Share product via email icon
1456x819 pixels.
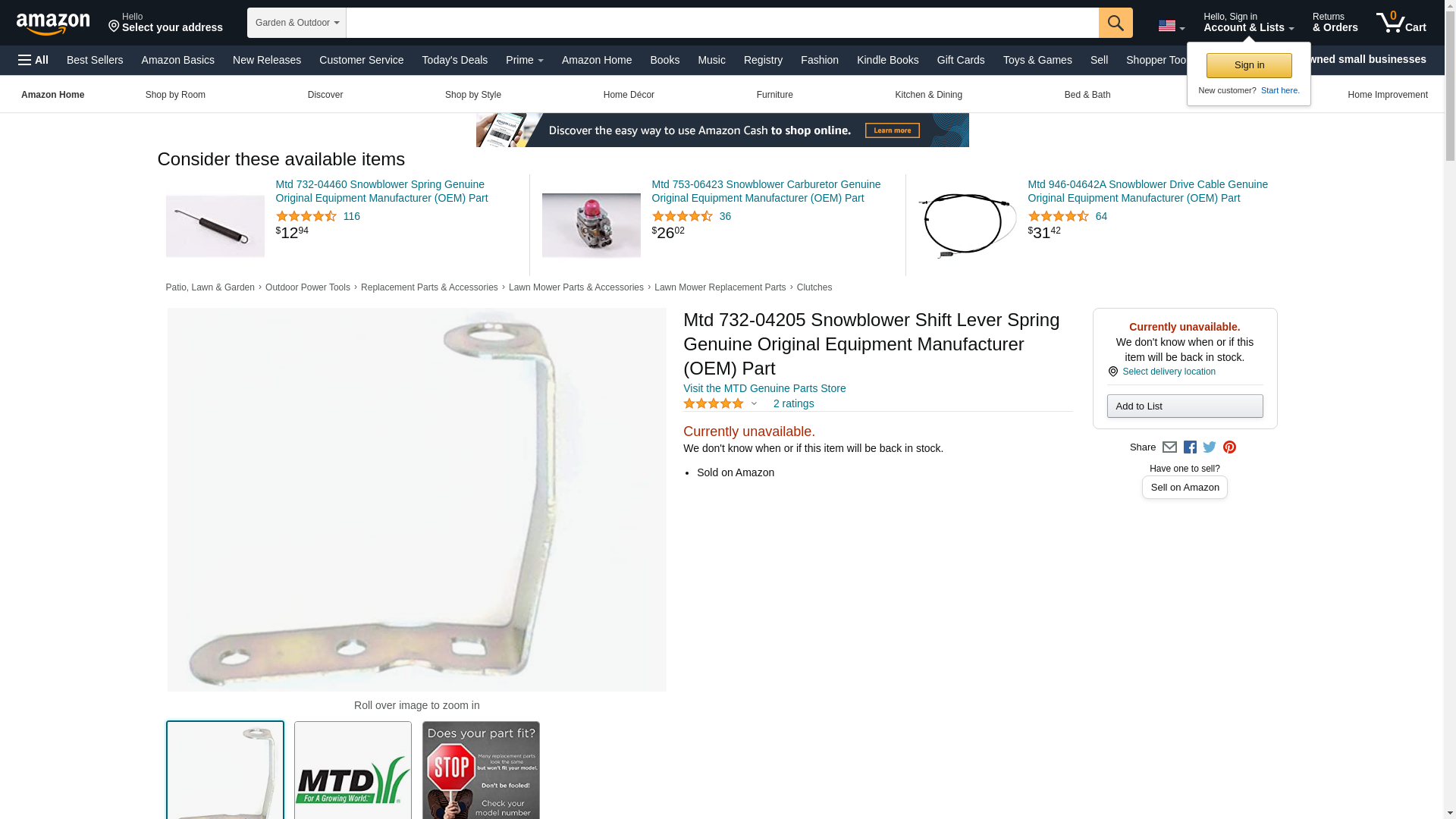pyautogui.click(x=1169, y=447)
